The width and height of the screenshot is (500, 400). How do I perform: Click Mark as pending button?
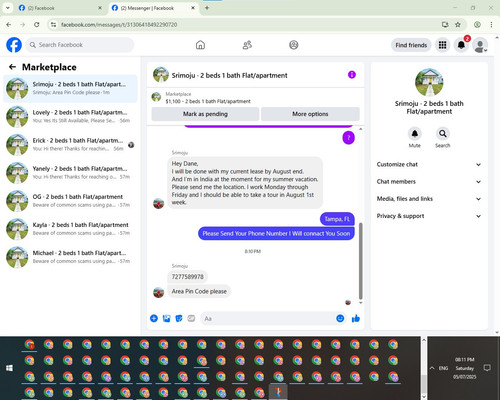(x=205, y=114)
